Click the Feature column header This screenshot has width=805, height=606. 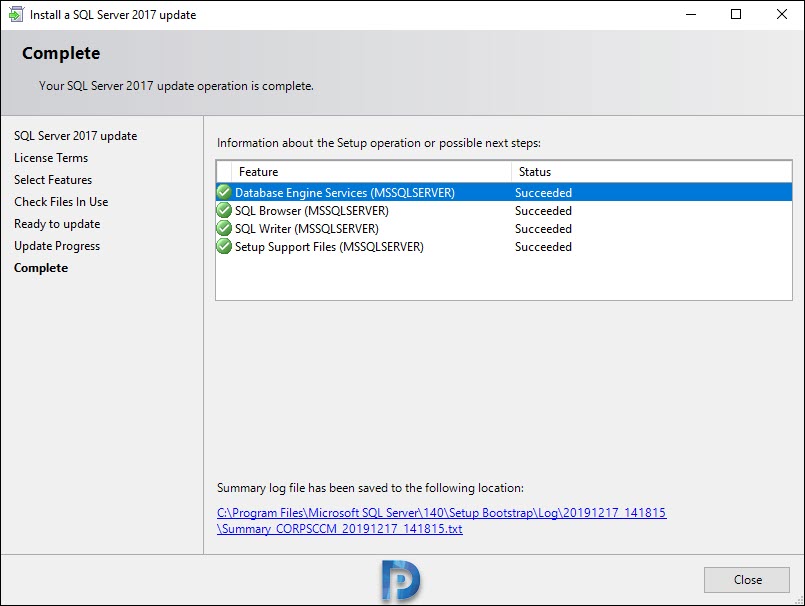(x=372, y=172)
